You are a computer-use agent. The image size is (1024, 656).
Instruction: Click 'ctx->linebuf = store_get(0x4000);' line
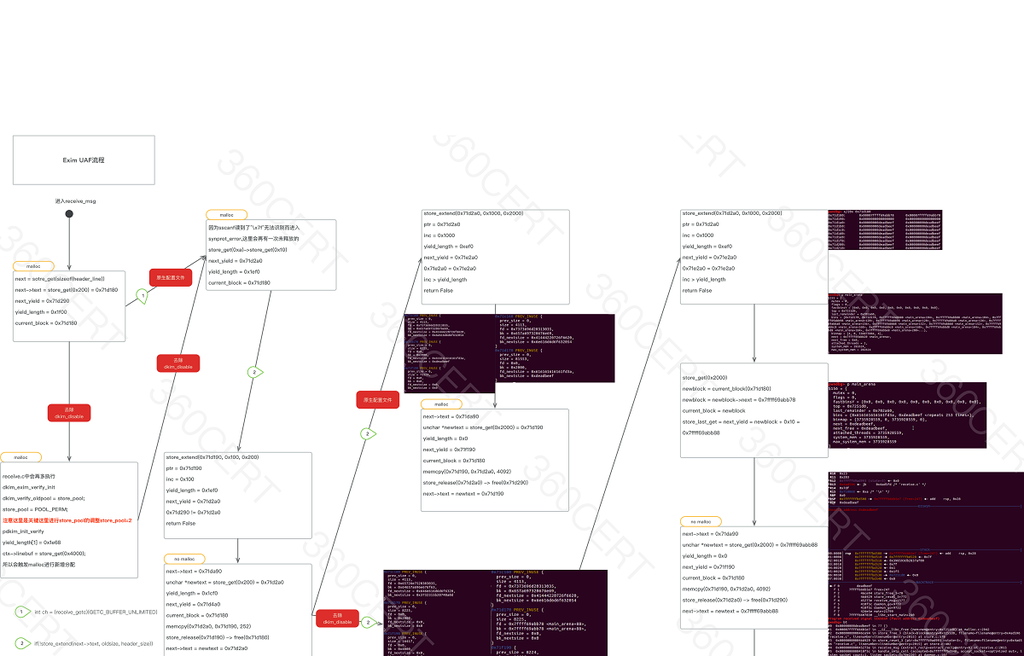(44, 553)
